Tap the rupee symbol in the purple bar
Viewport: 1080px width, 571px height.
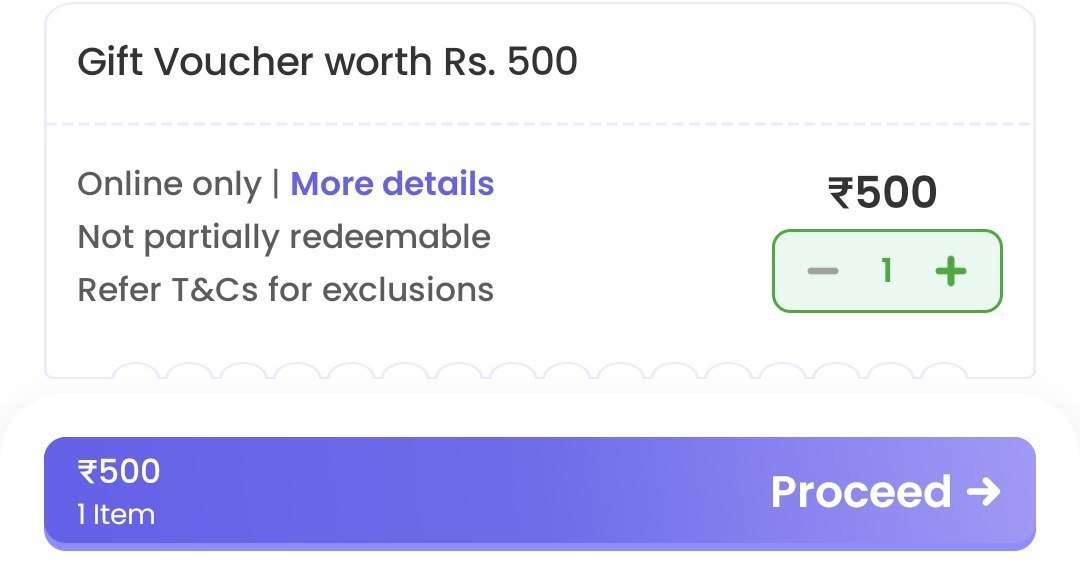click(86, 472)
